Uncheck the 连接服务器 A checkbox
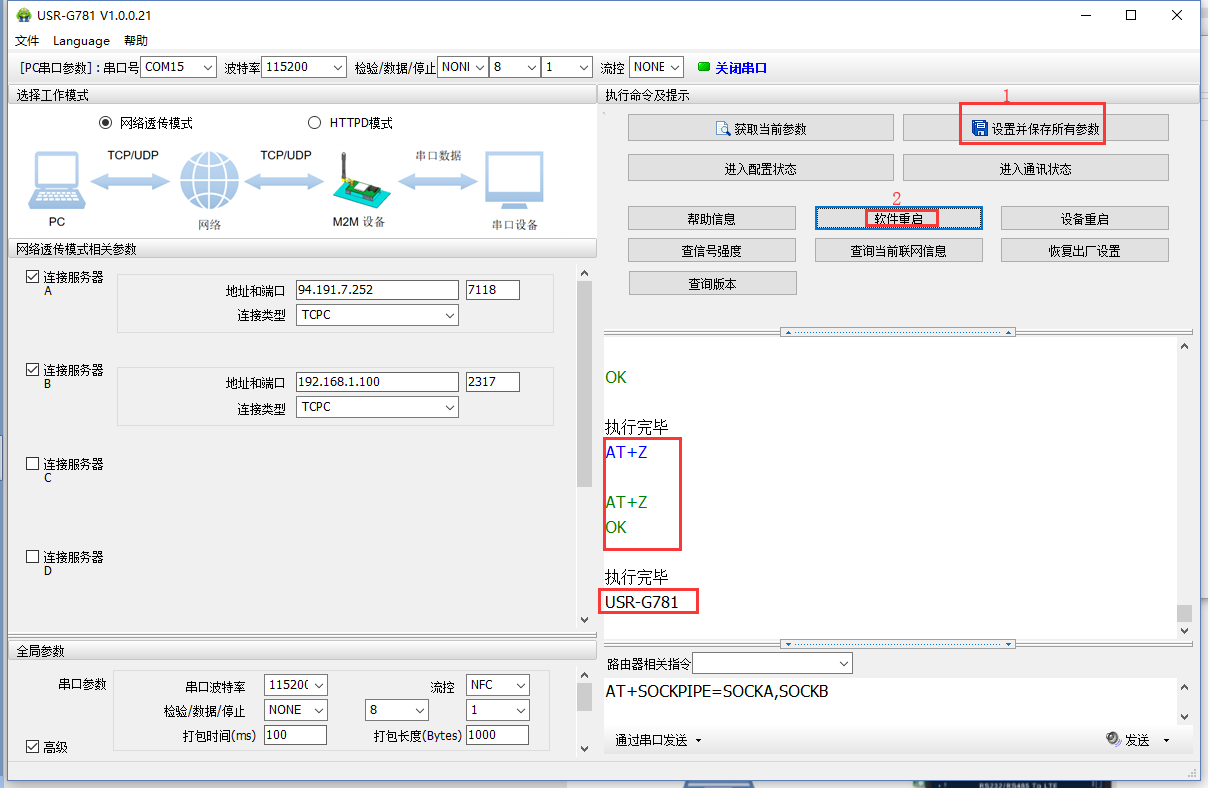This screenshot has width=1208, height=788. pos(33,277)
